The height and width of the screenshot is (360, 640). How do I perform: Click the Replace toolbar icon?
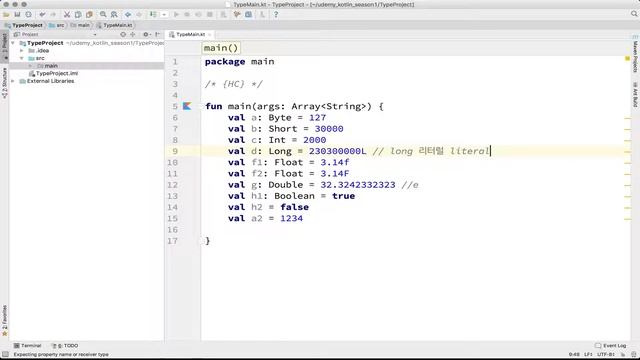tap(114, 15)
